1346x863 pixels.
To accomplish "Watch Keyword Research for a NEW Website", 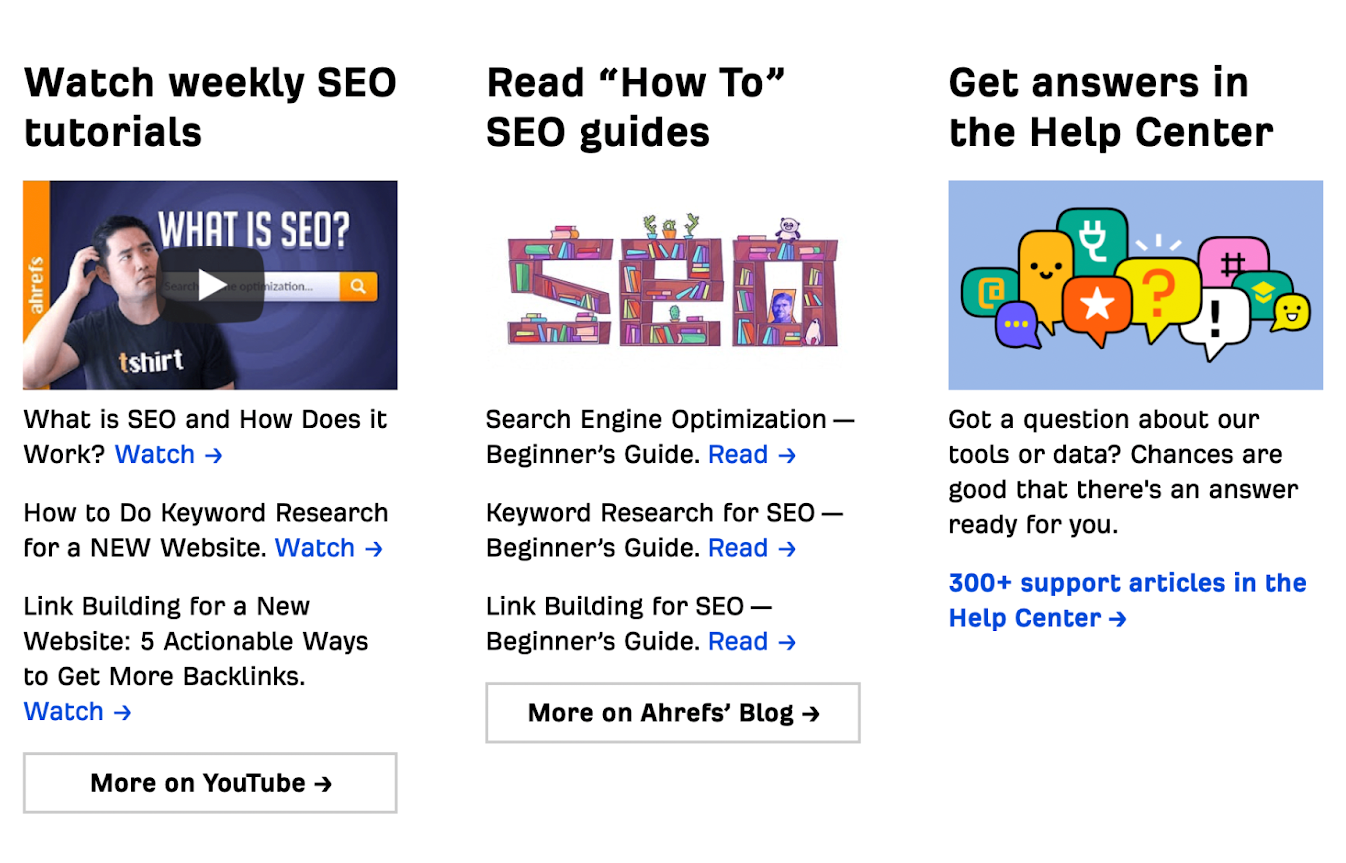I will pos(329,548).
